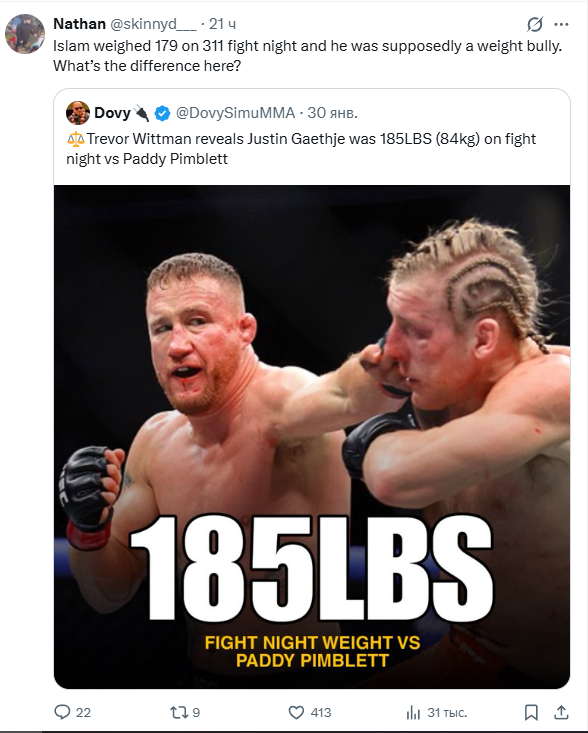The width and height of the screenshot is (588, 733).
Task: Open the 185LBS fight image
Action: coord(312,437)
